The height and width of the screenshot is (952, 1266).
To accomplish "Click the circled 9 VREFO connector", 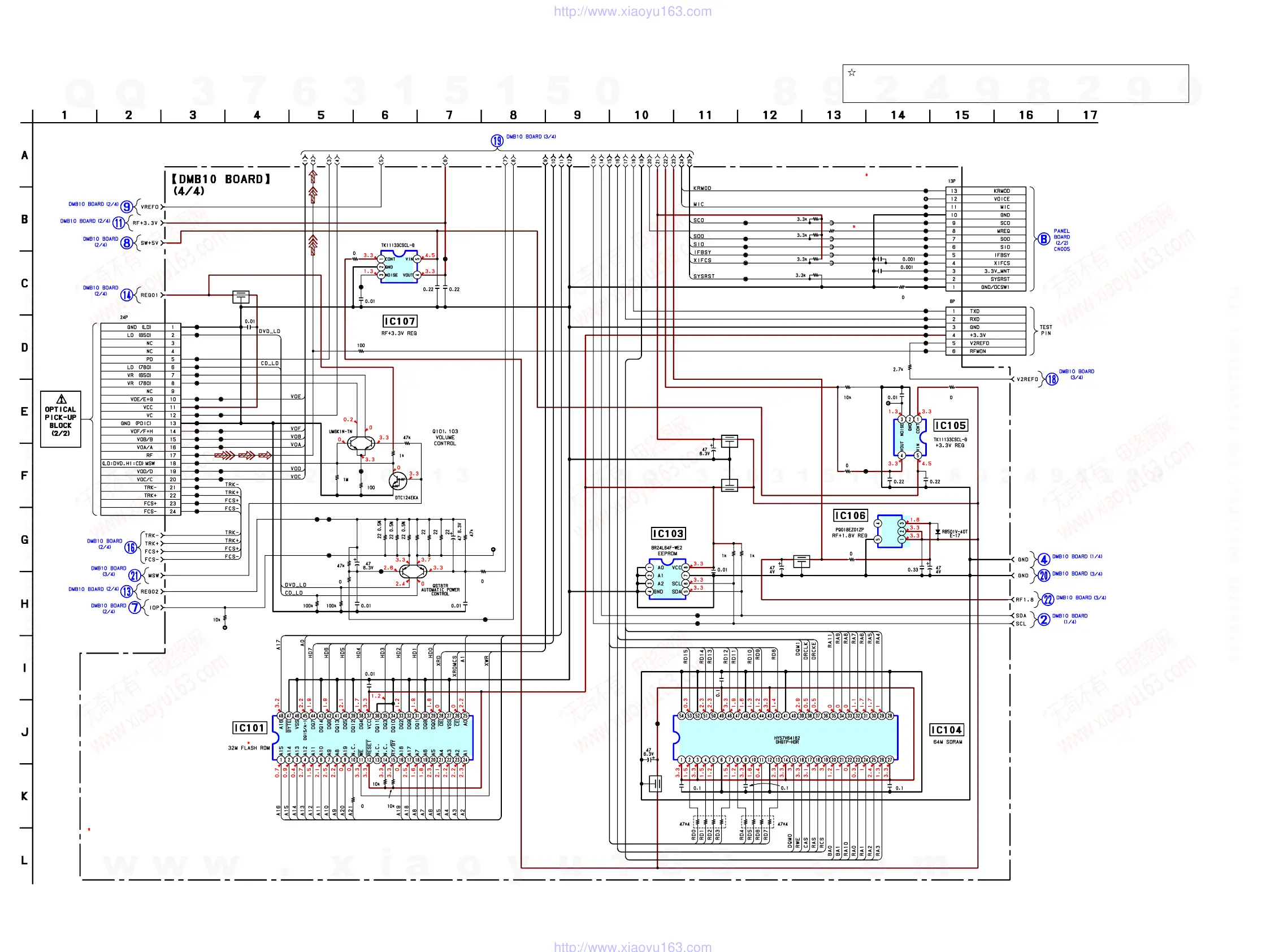I will (127, 207).
